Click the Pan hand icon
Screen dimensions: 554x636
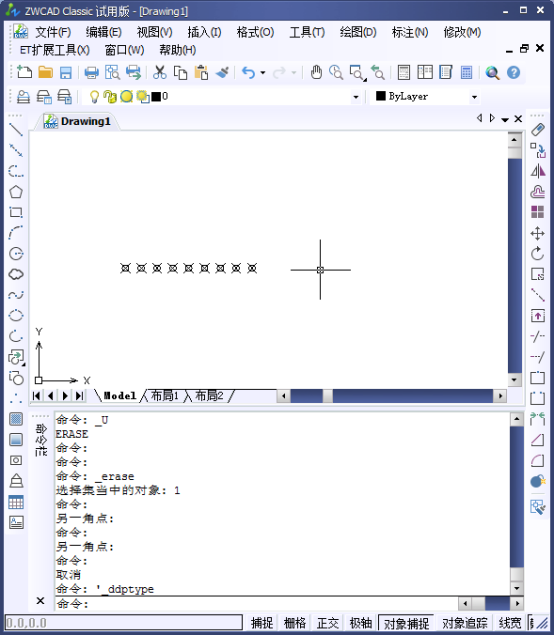(316, 73)
